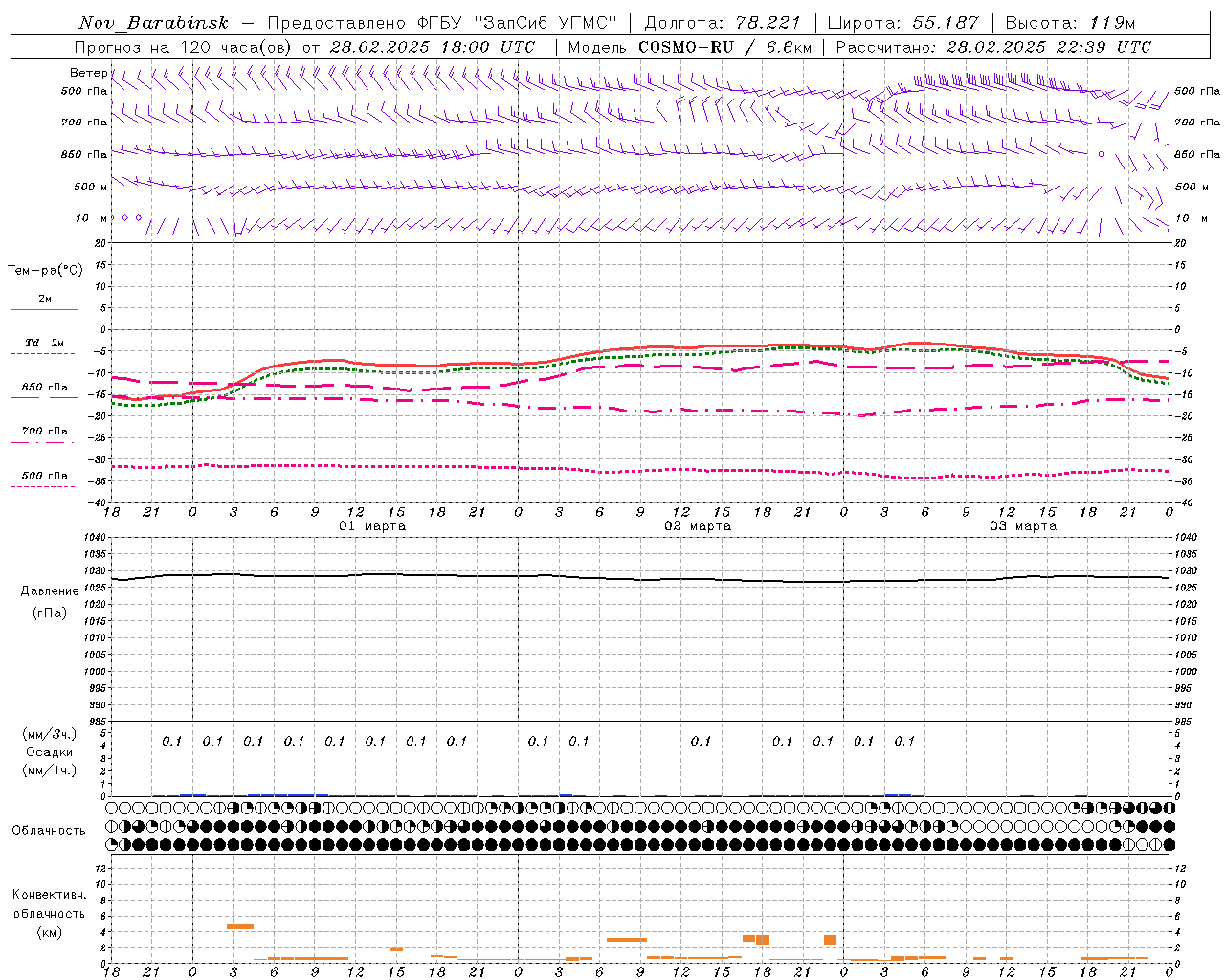Click the Конвективн. panel label
Screen dimensions: 1225x980
coord(49,895)
